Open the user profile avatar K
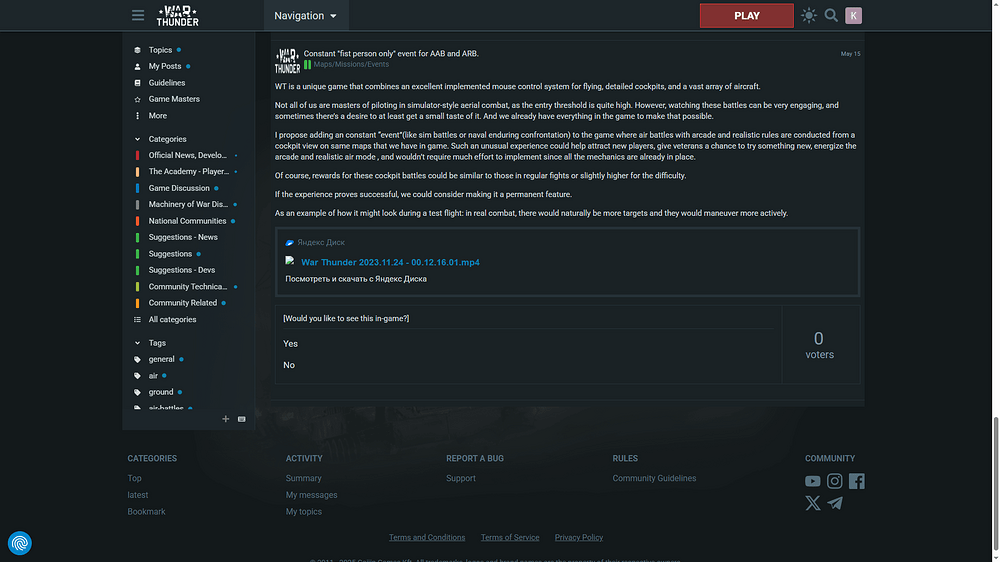Image resolution: width=1000 pixels, height=562 pixels. (x=853, y=15)
